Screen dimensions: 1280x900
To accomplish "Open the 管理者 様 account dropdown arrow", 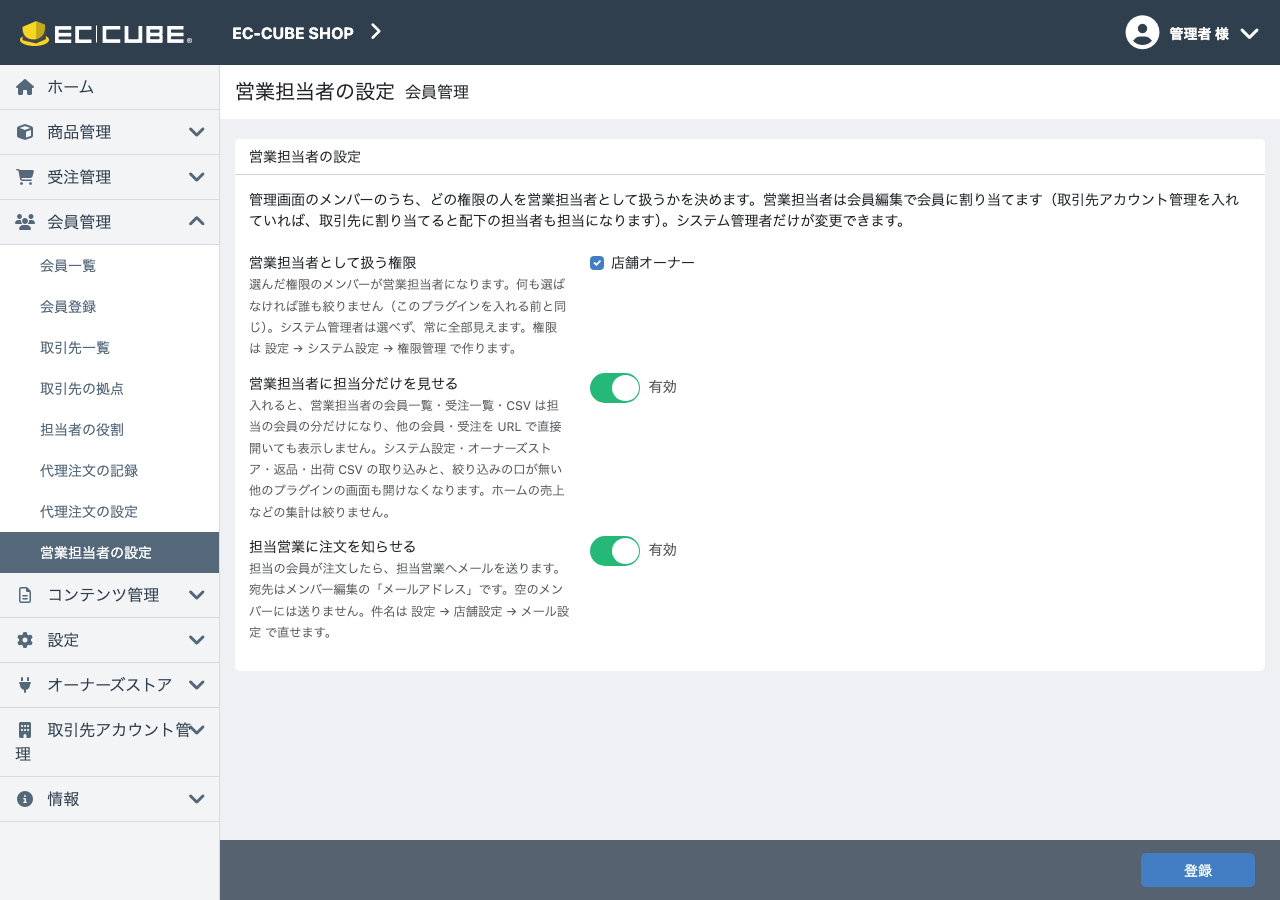I will click(1249, 33).
